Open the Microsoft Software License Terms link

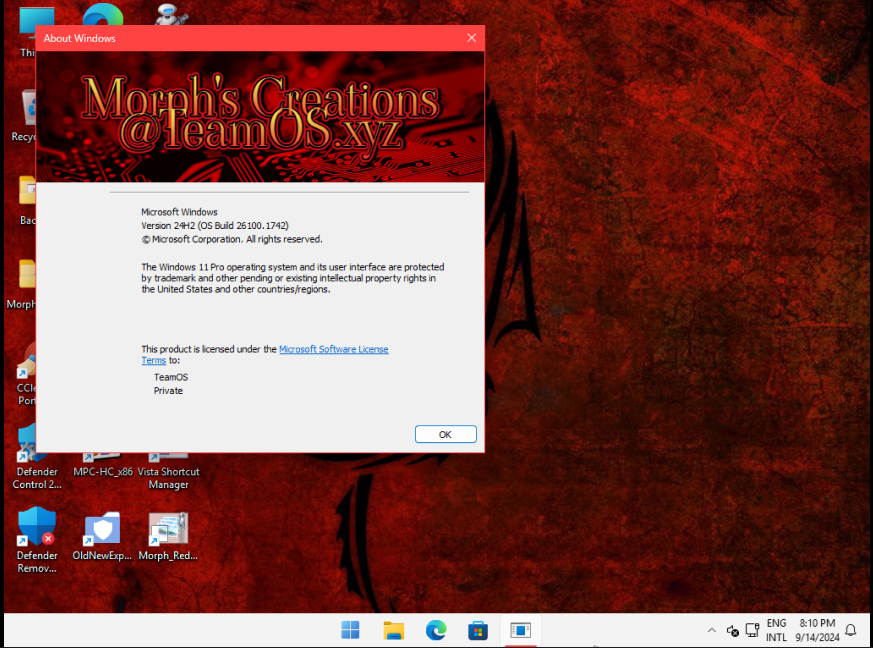point(333,349)
